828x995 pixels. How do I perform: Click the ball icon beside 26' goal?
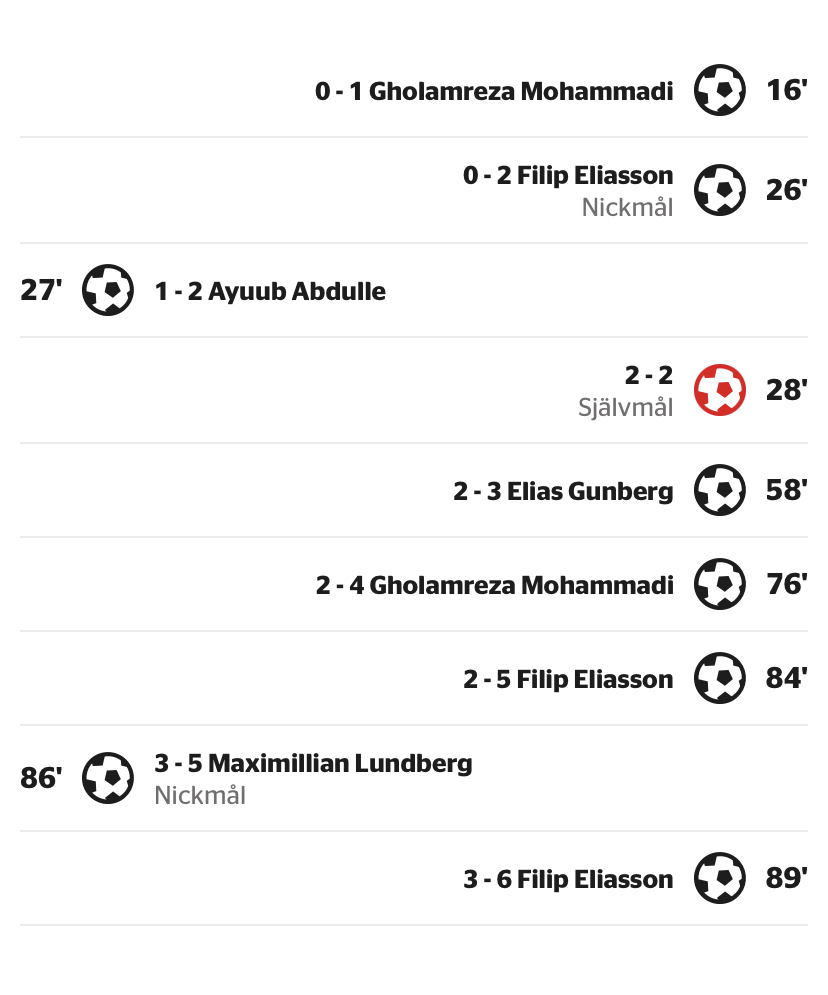(x=720, y=190)
